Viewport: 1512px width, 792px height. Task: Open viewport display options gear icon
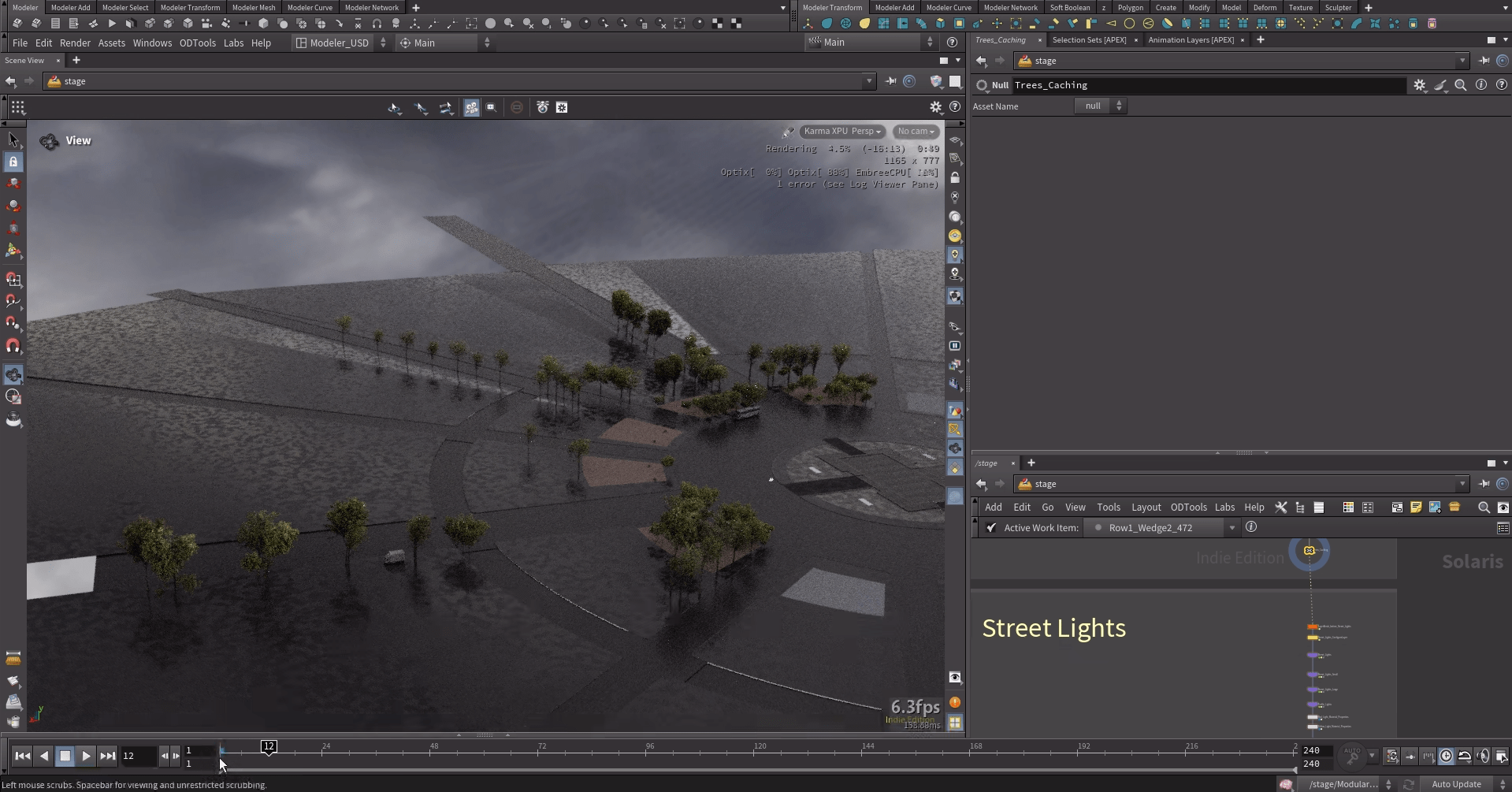pos(935,107)
